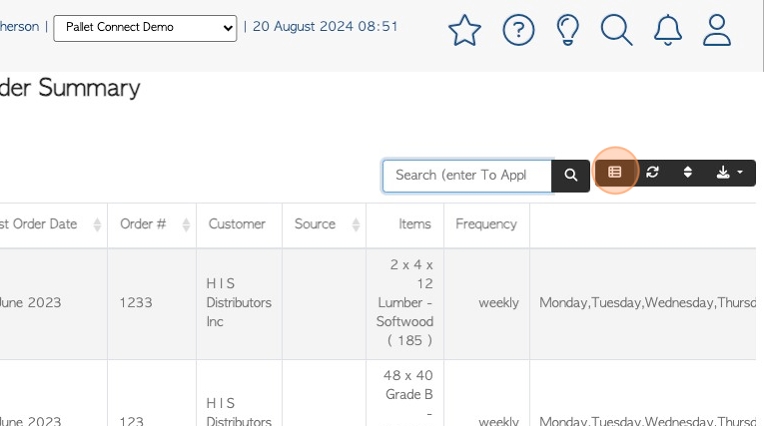Click the expand/collapse rows arrows icon
Viewport: 764px width, 426px height.
[688, 172]
